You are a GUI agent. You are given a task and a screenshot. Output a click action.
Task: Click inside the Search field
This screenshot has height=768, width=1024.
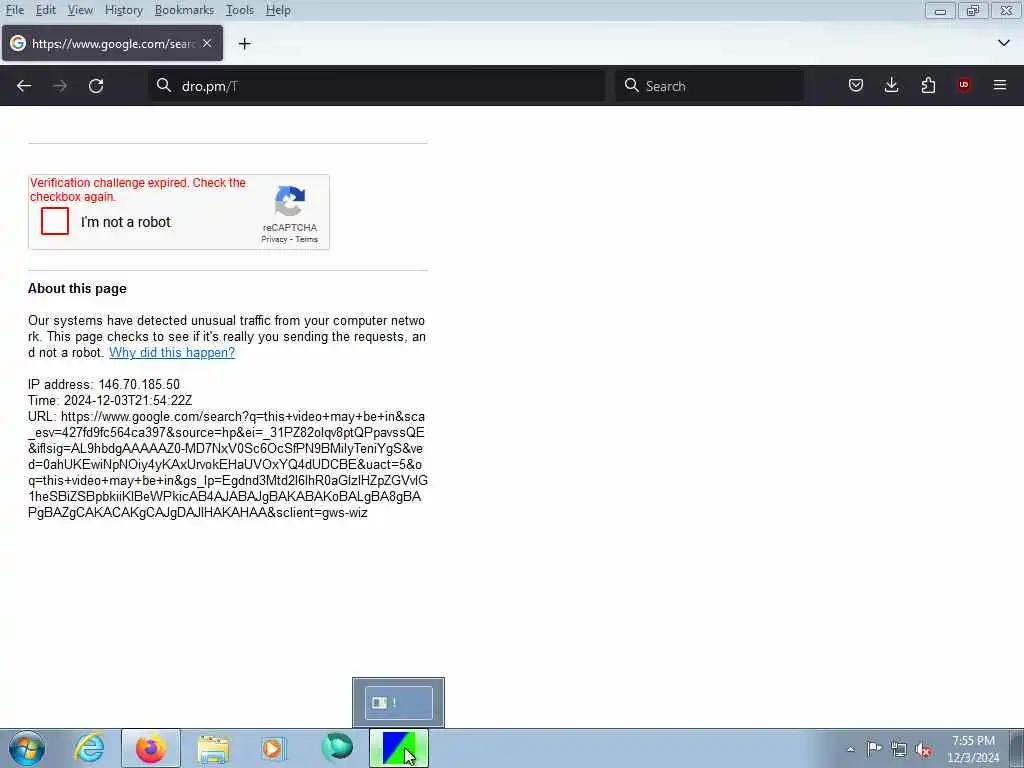tap(709, 86)
